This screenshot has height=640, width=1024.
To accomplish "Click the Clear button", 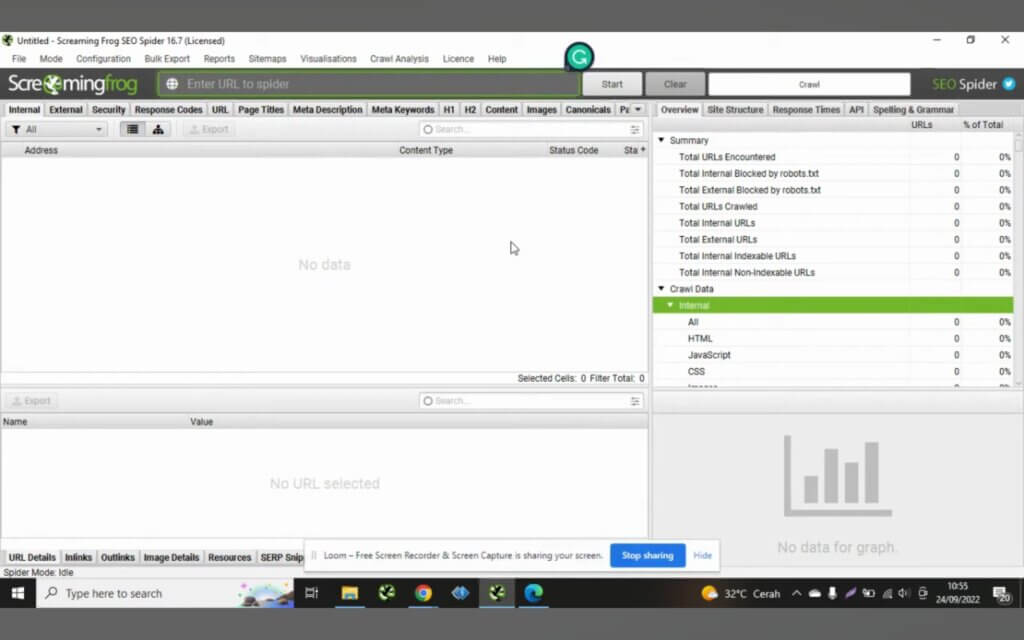I will (x=675, y=84).
